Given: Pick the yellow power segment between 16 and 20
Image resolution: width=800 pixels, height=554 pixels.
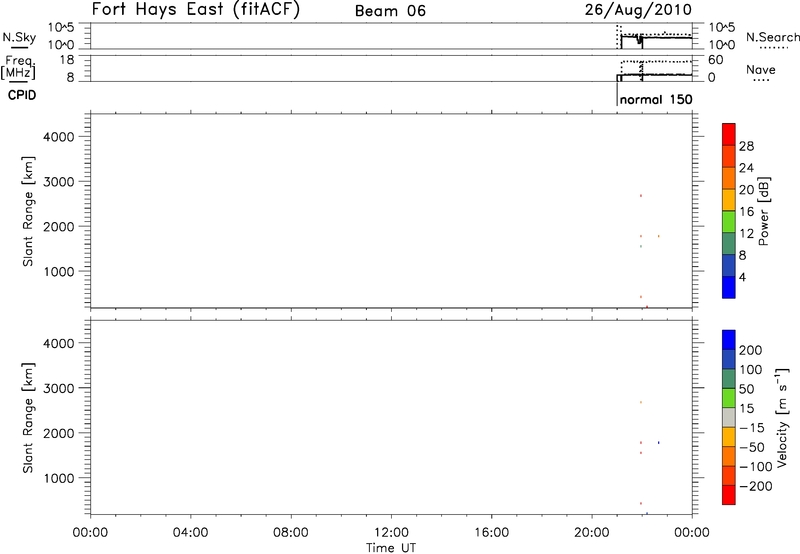Looking at the screenshot, I should [729, 199].
